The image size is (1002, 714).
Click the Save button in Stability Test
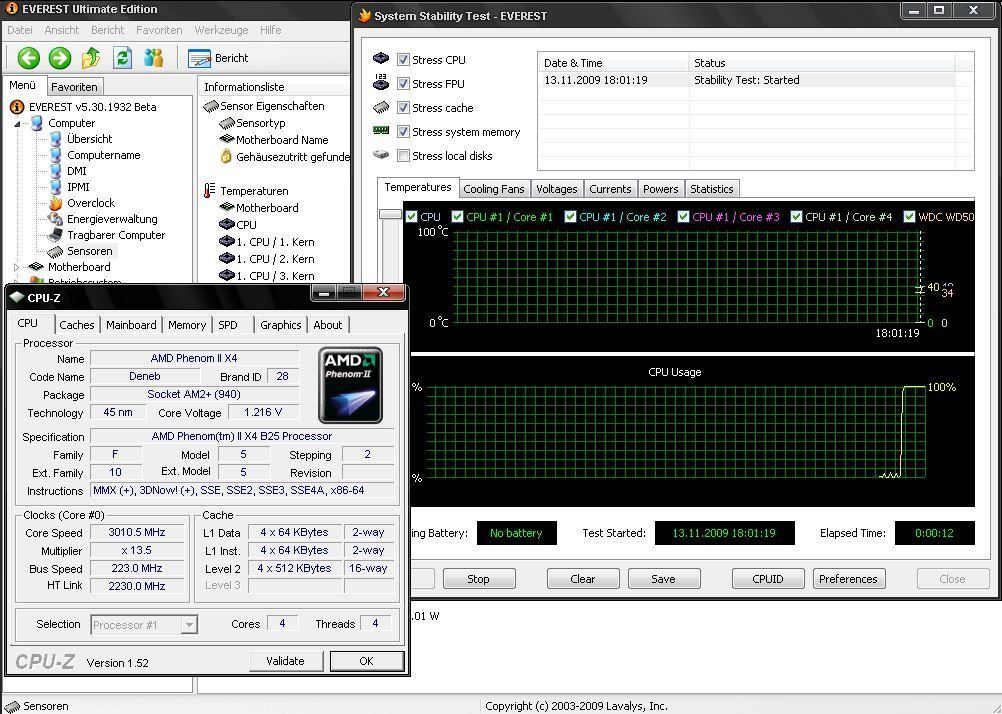coord(663,578)
